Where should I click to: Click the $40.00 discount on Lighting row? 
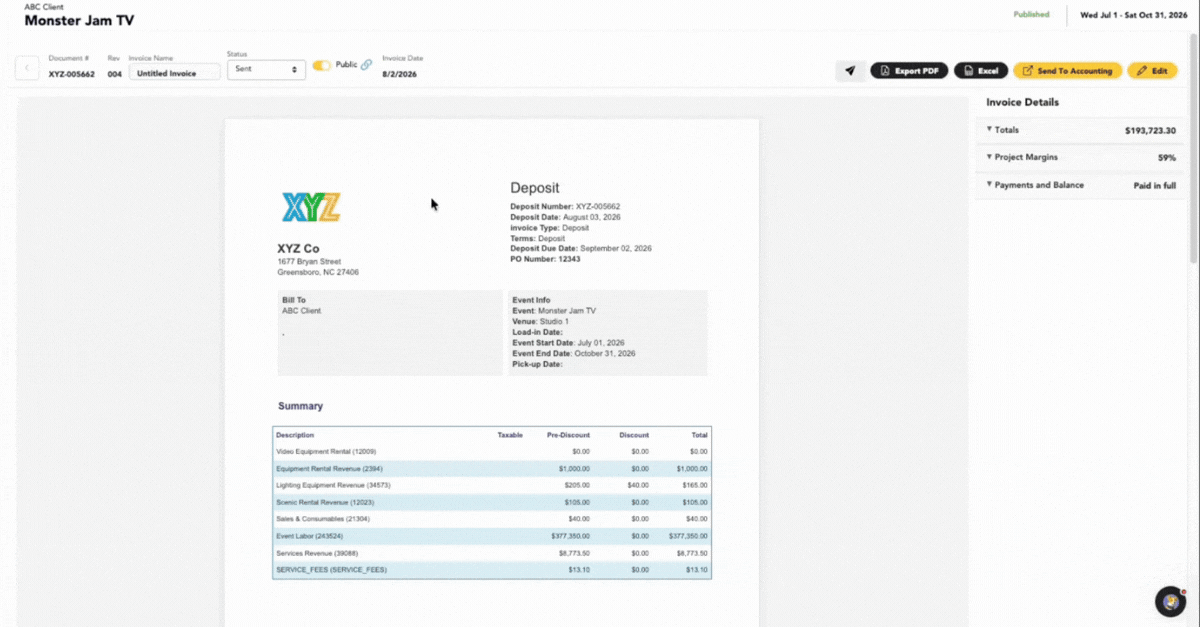click(x=637, y=485)
